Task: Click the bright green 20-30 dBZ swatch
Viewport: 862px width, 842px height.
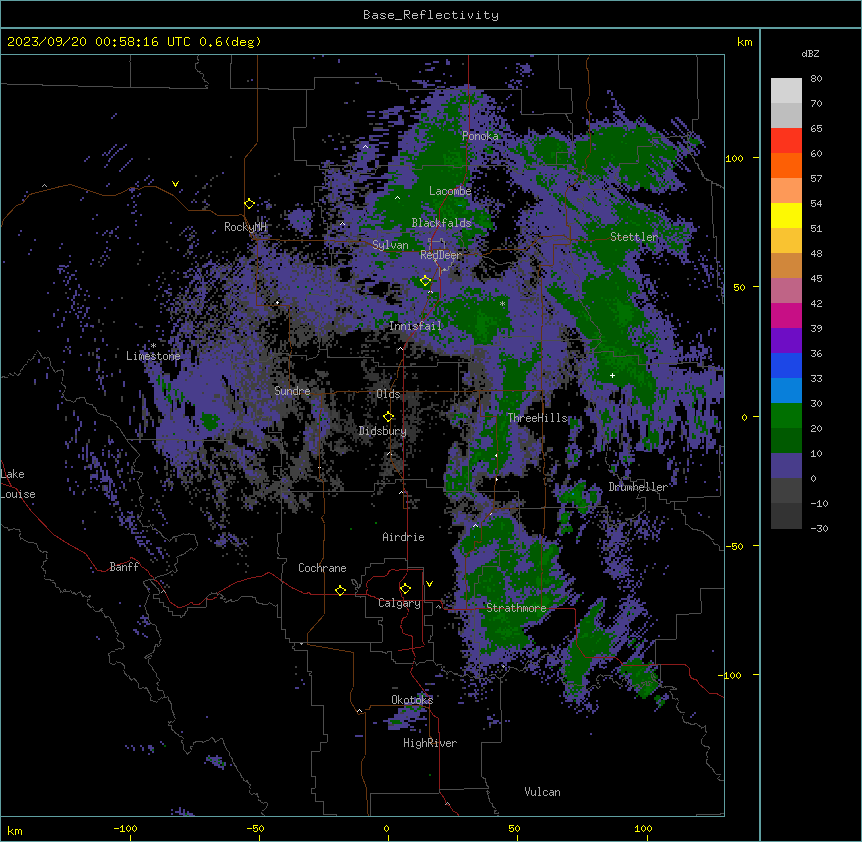Action: click(x=786, y=416)
